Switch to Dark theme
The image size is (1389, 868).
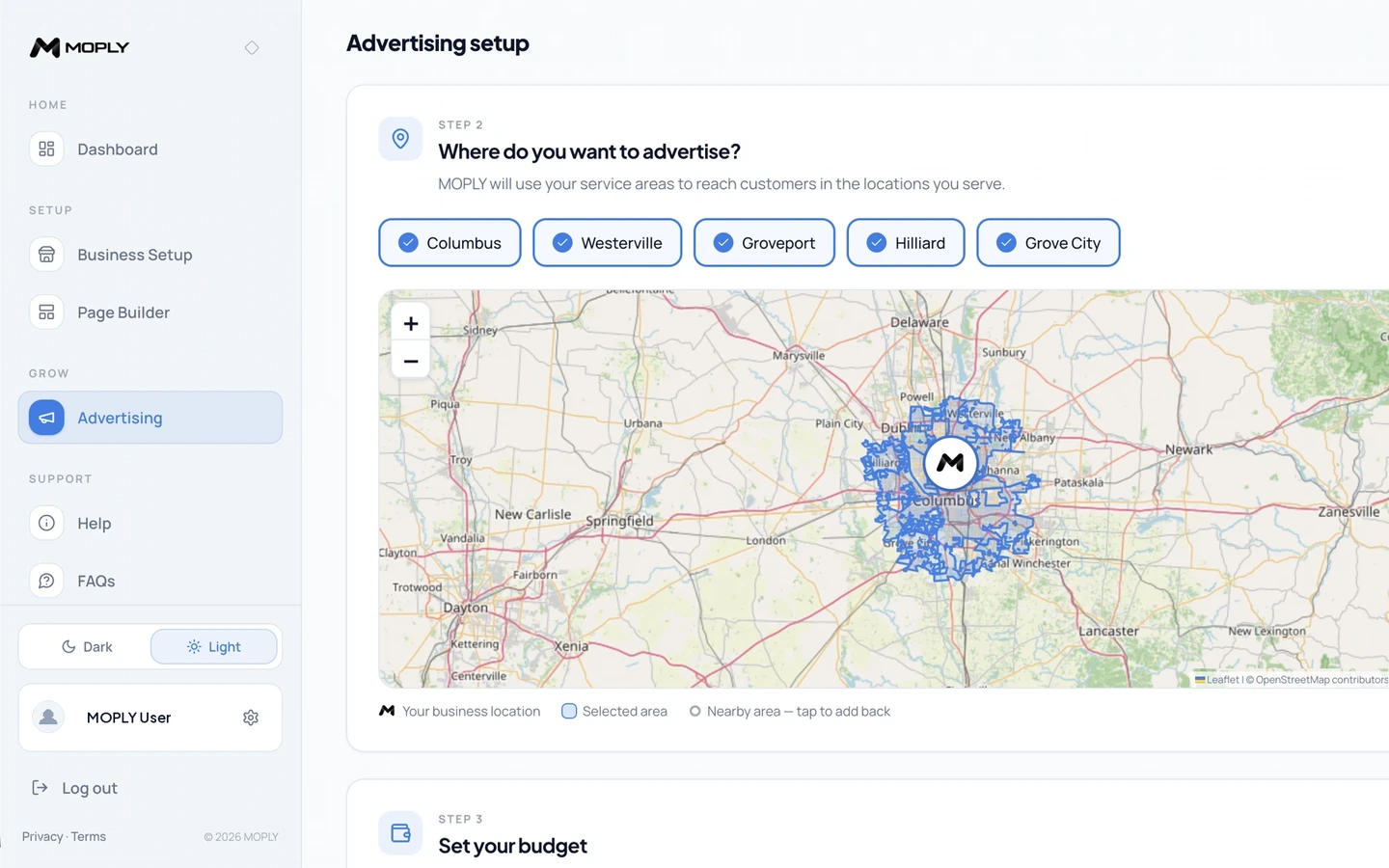click(x=86, y=647)
